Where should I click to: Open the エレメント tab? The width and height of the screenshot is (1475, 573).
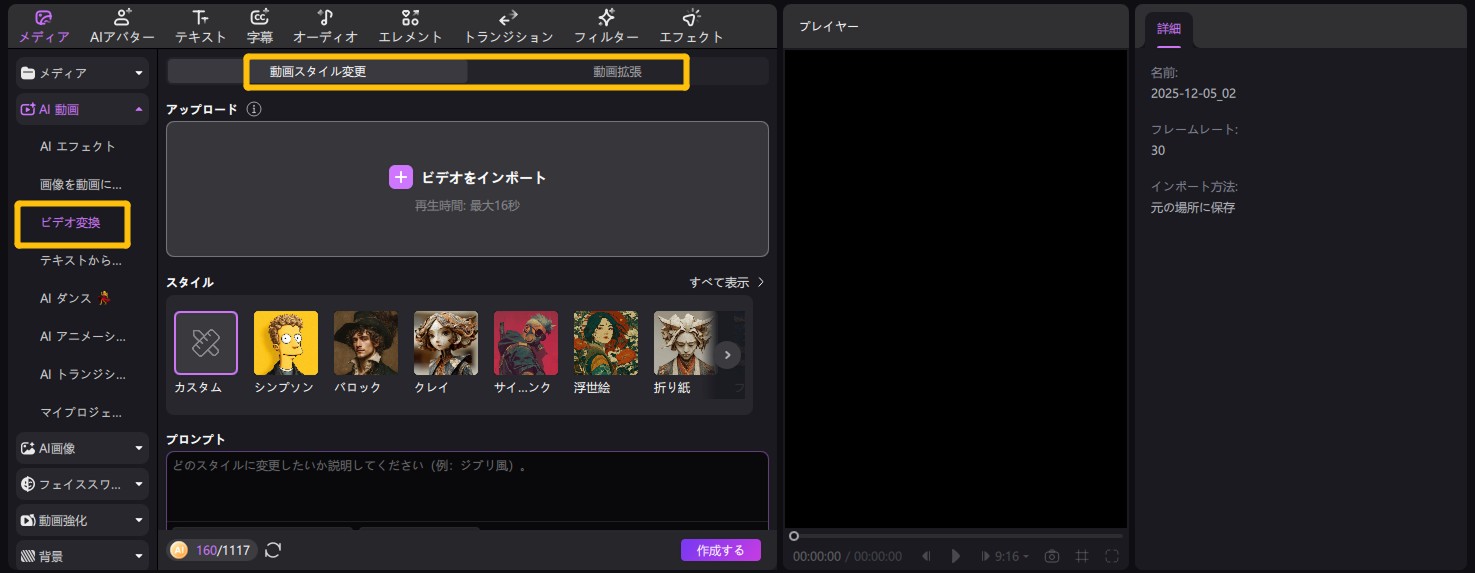(x=410, y=26)
